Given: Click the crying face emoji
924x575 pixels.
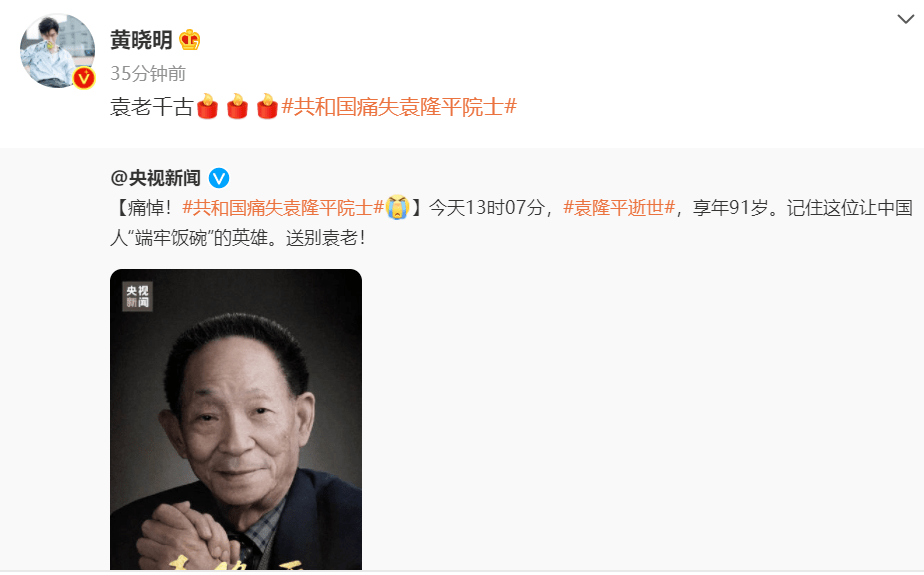Looking at the screenshot, I should (x=398, y=207).
